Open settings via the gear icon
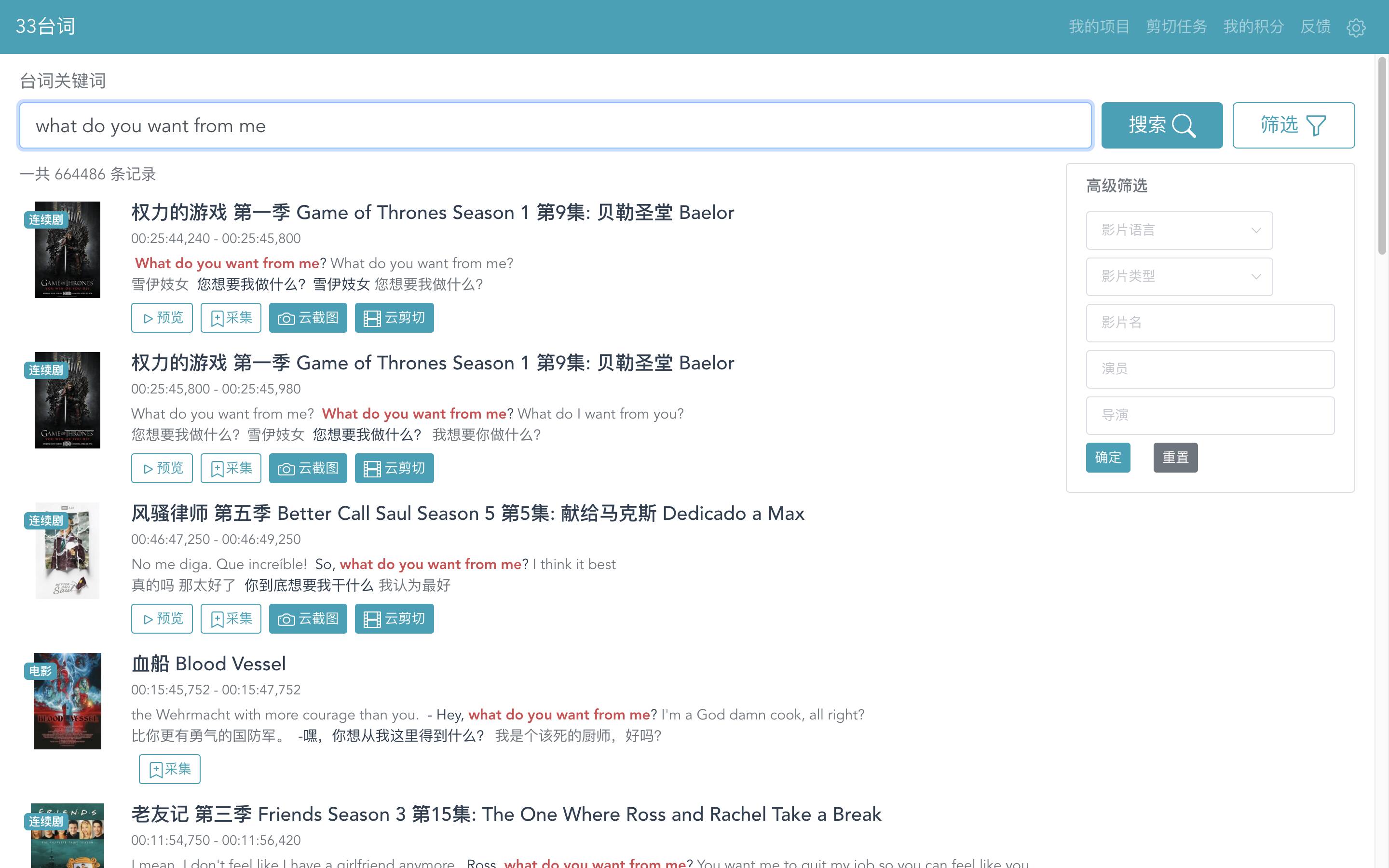 [1356, 27]
